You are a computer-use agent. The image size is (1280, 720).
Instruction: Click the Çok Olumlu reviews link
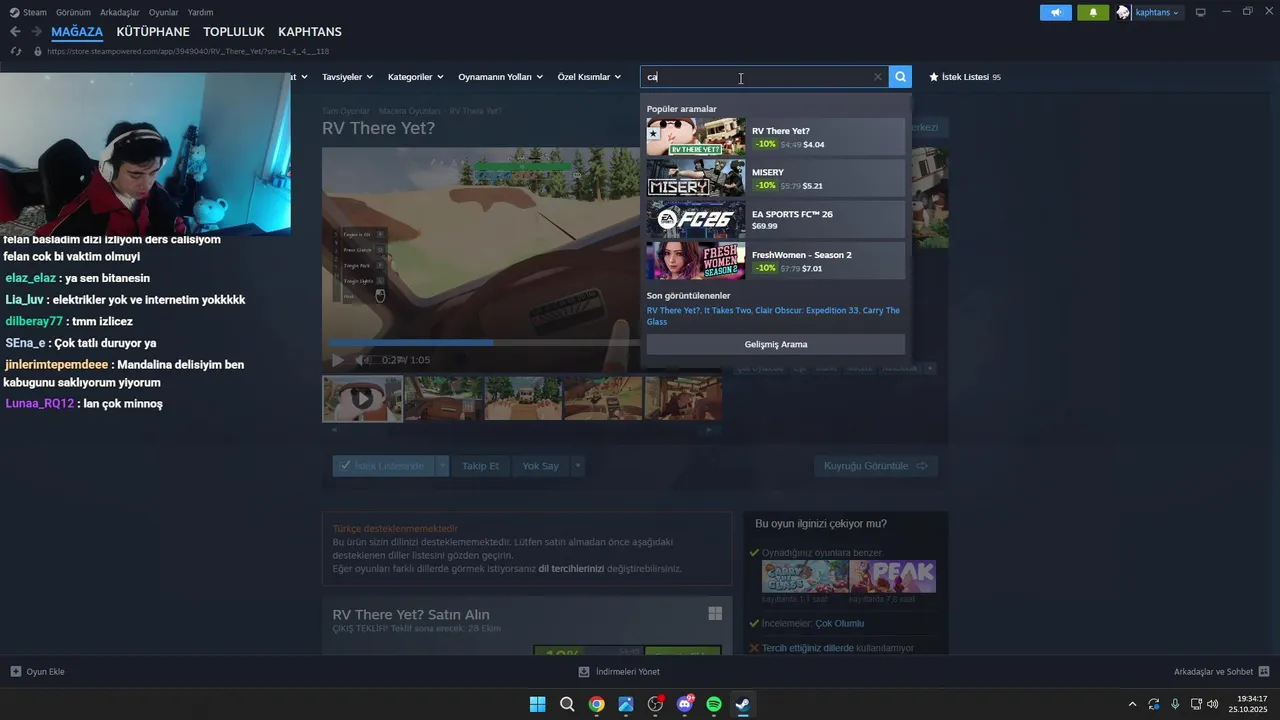(x=840, y=623)
